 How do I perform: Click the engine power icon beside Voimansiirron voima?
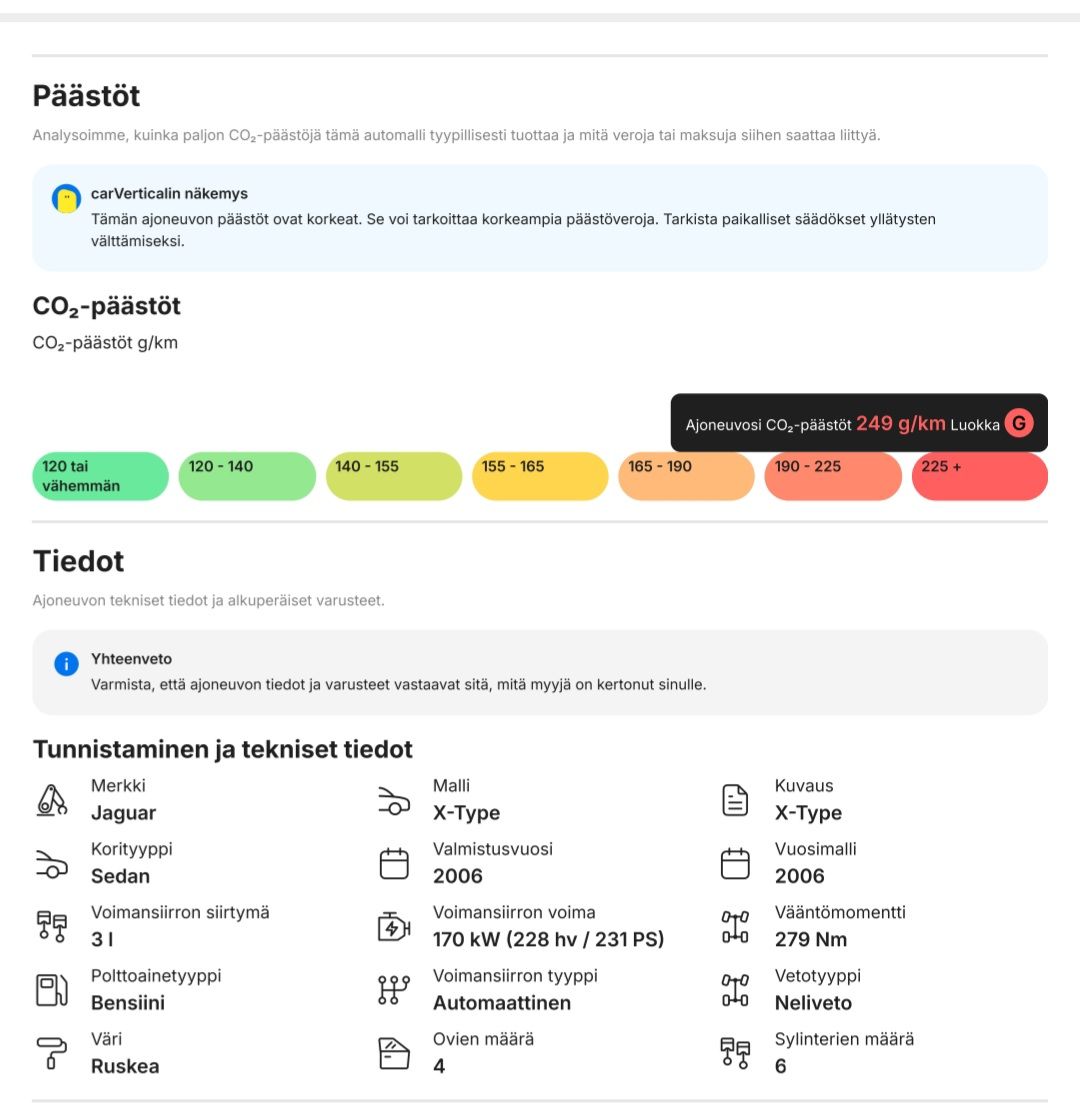(x=394, y=927)
